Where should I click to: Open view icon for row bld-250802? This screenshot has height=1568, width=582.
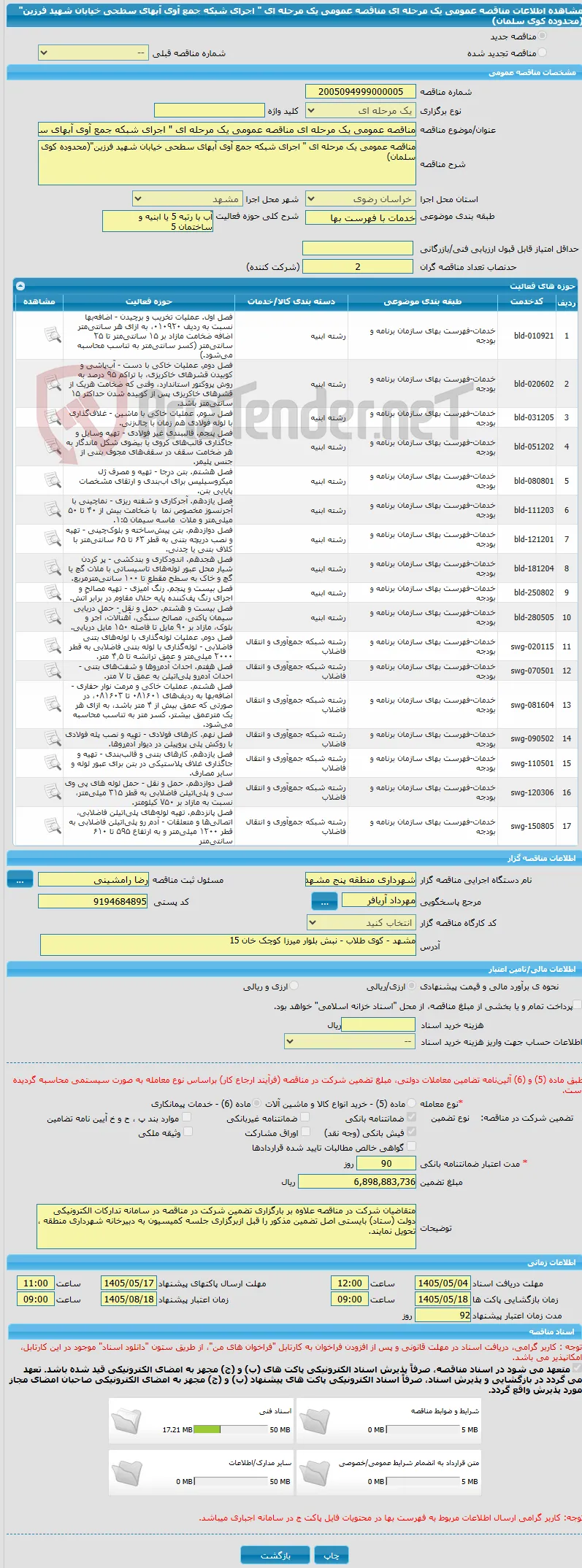53,592
